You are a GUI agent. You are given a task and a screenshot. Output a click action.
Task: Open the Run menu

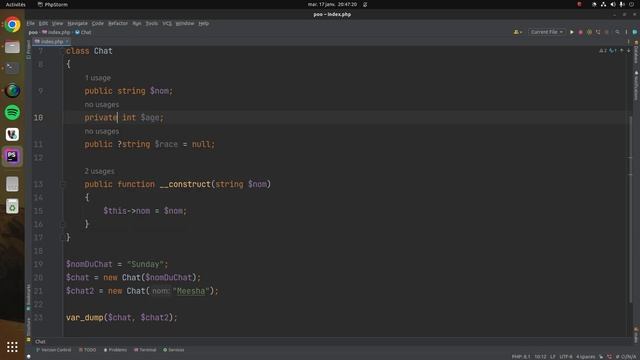(x=137, y=23)
